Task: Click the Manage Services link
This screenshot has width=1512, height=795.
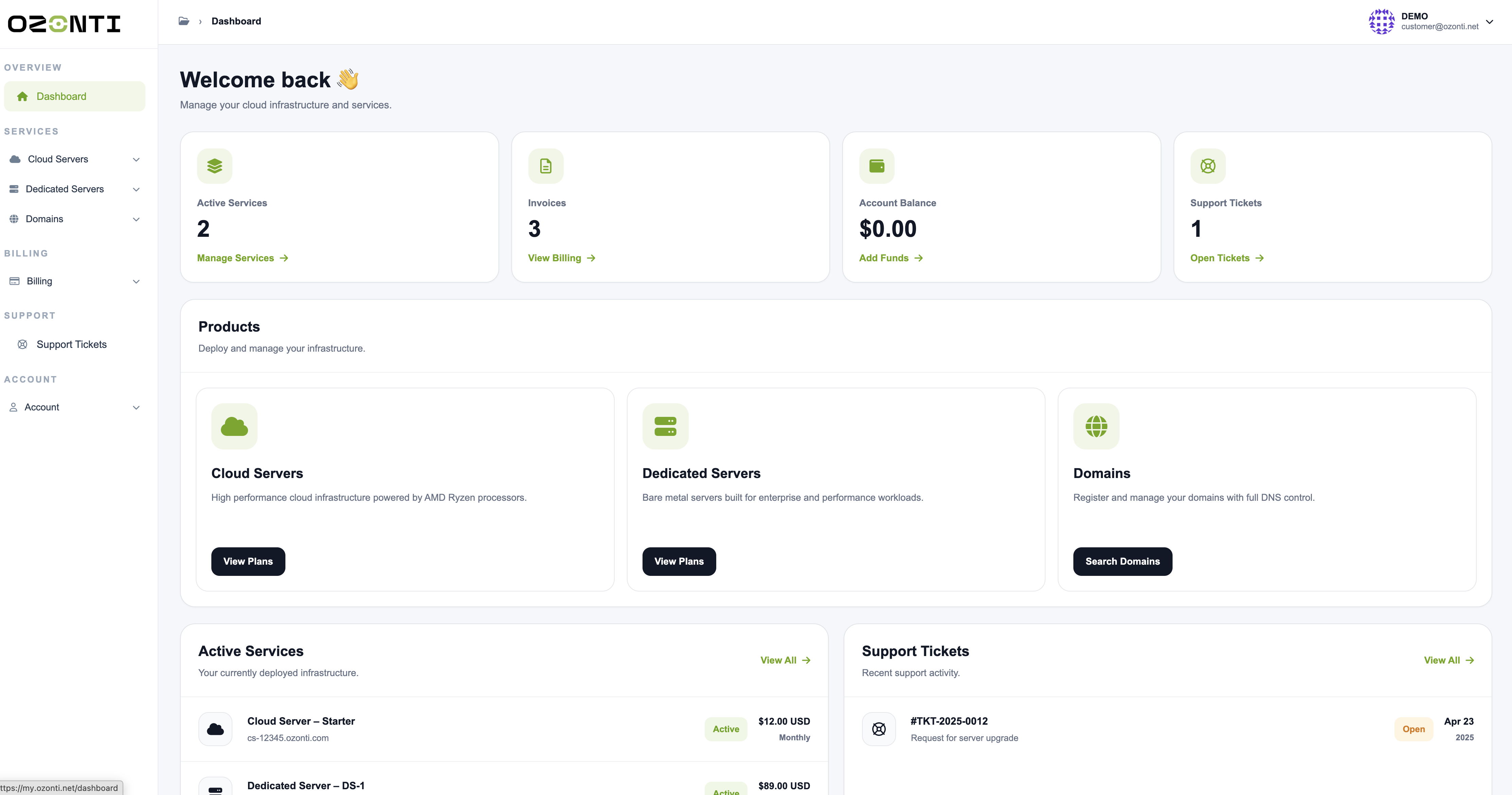Action: point(242,258)
